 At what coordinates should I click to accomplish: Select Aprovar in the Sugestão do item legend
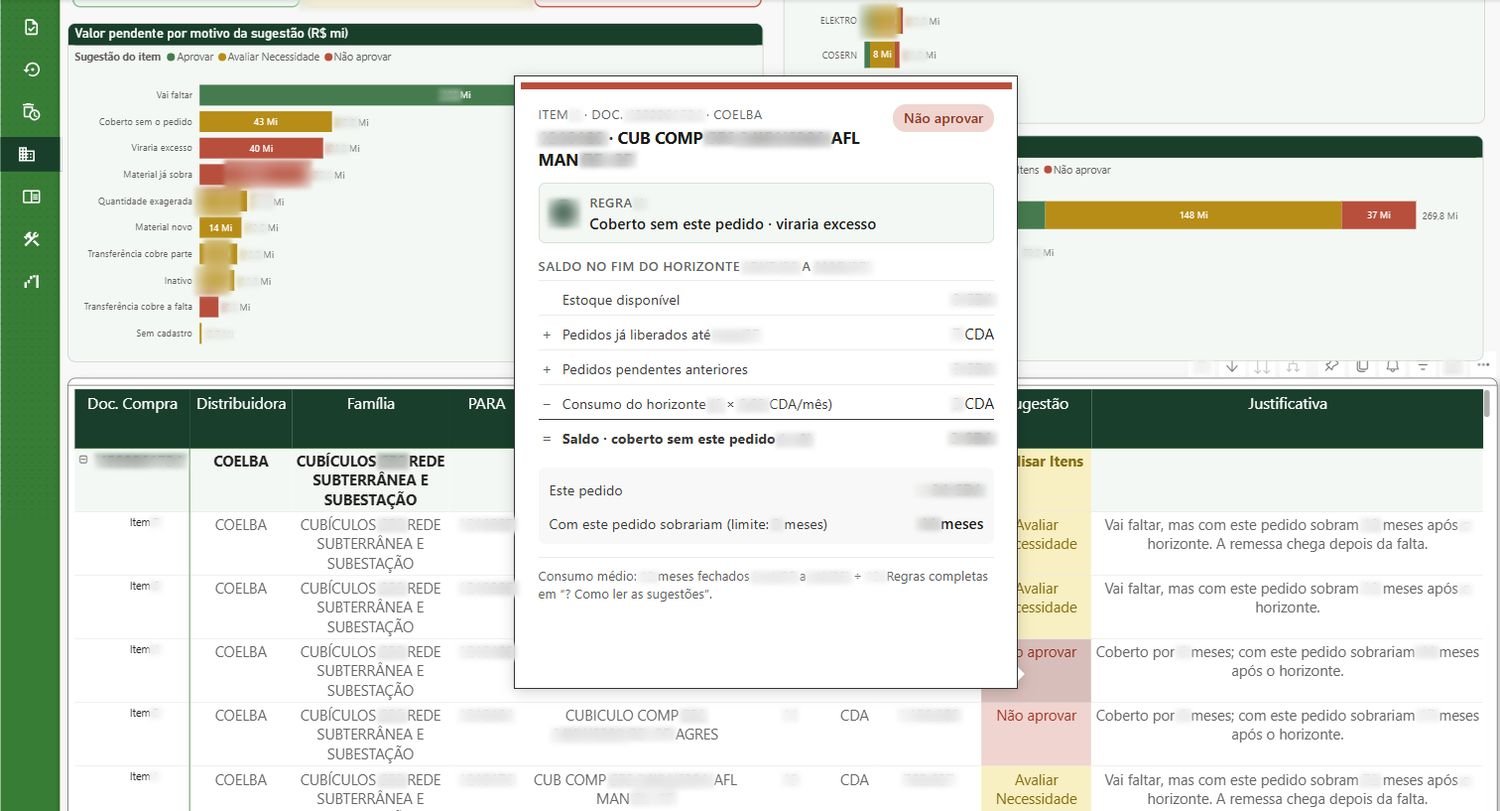(190, 57)
